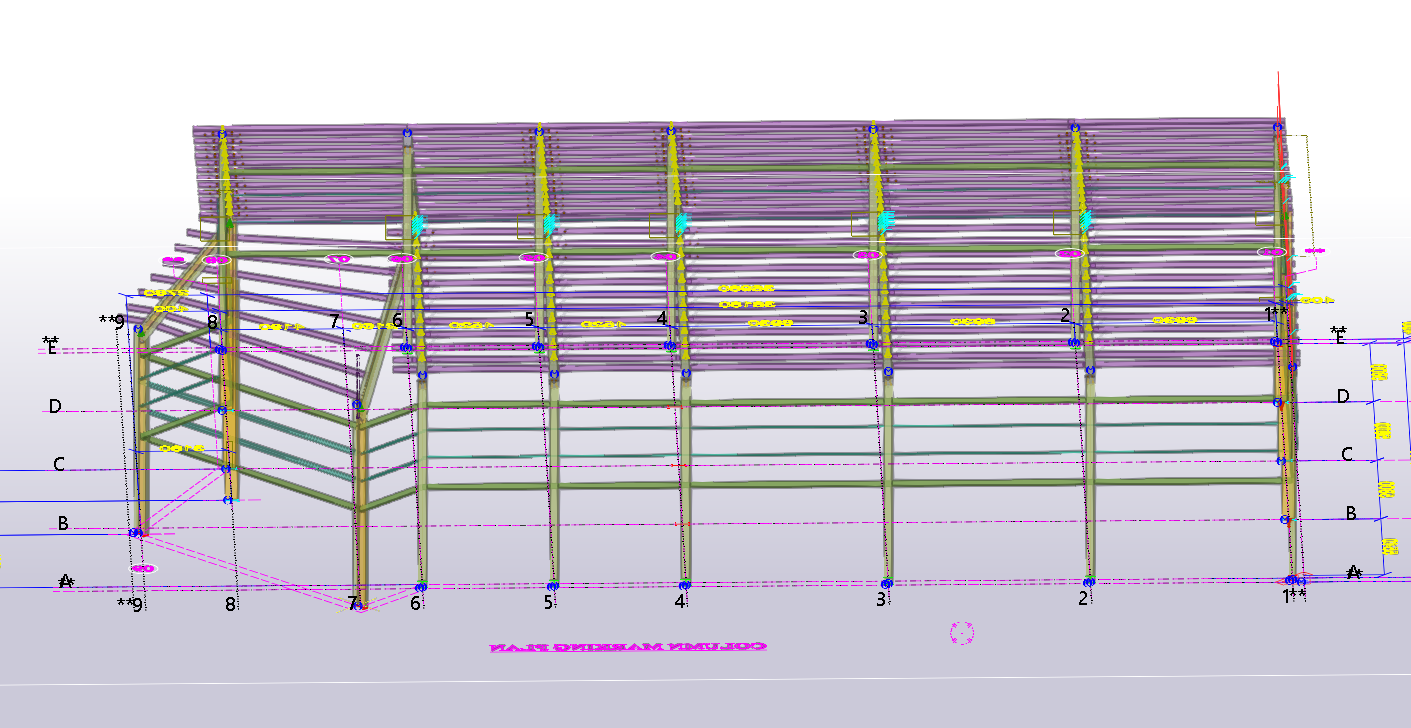Click row label A on the right side
The height and width of the screenshot is (728, 1411).
1355,572
